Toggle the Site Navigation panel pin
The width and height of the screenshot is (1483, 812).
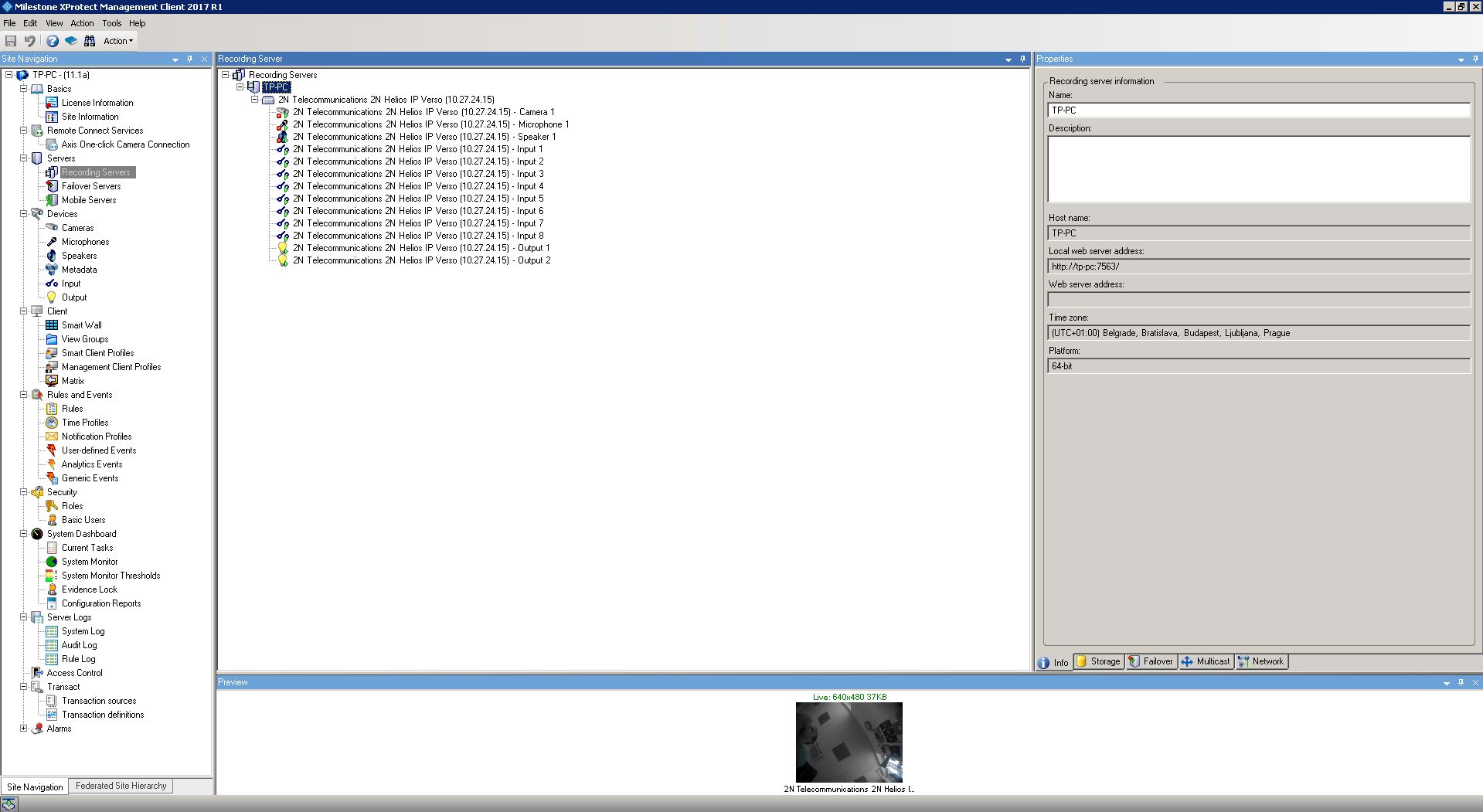(190, 59)
